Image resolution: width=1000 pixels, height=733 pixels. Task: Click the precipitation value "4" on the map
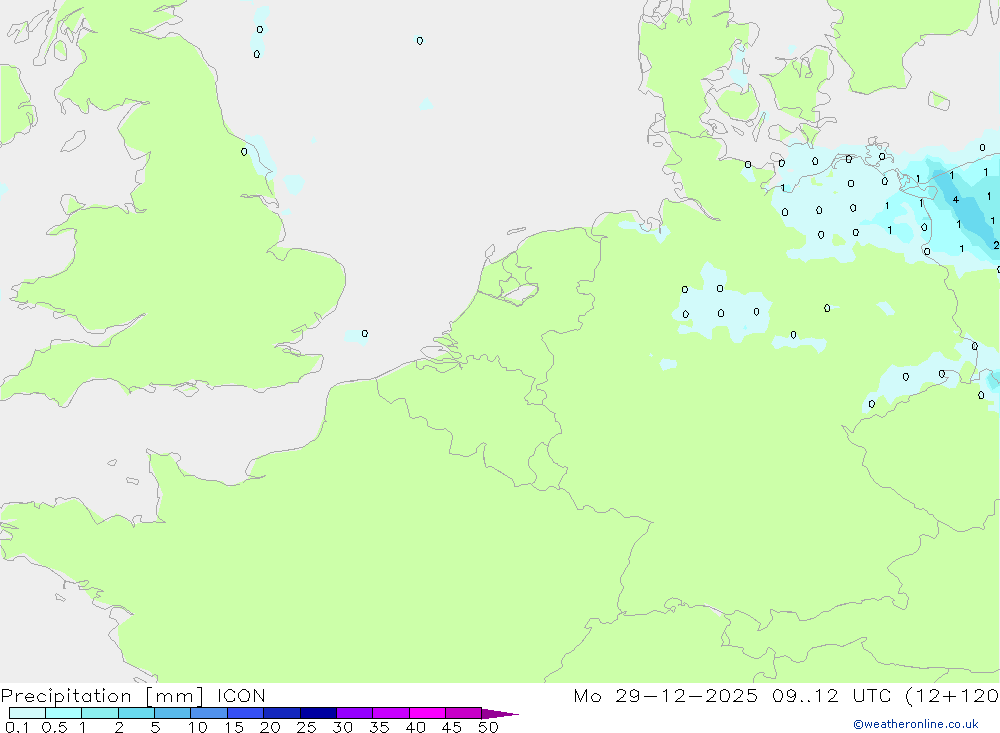[956, 200]
